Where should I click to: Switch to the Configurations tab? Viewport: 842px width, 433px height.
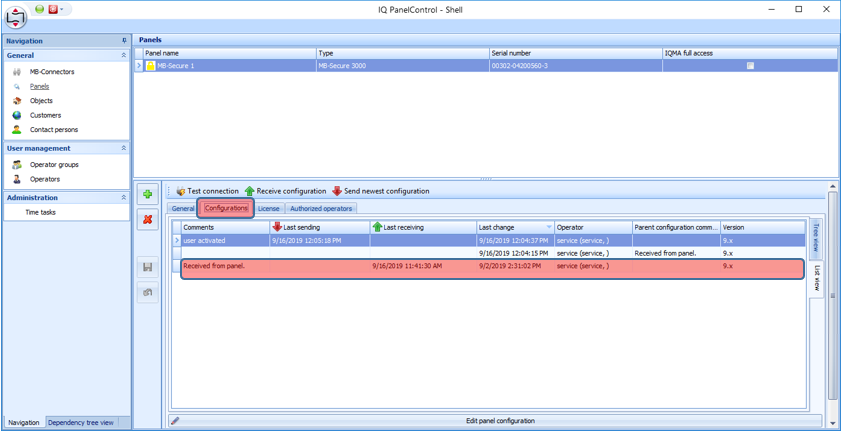click(x=226, y=208)
